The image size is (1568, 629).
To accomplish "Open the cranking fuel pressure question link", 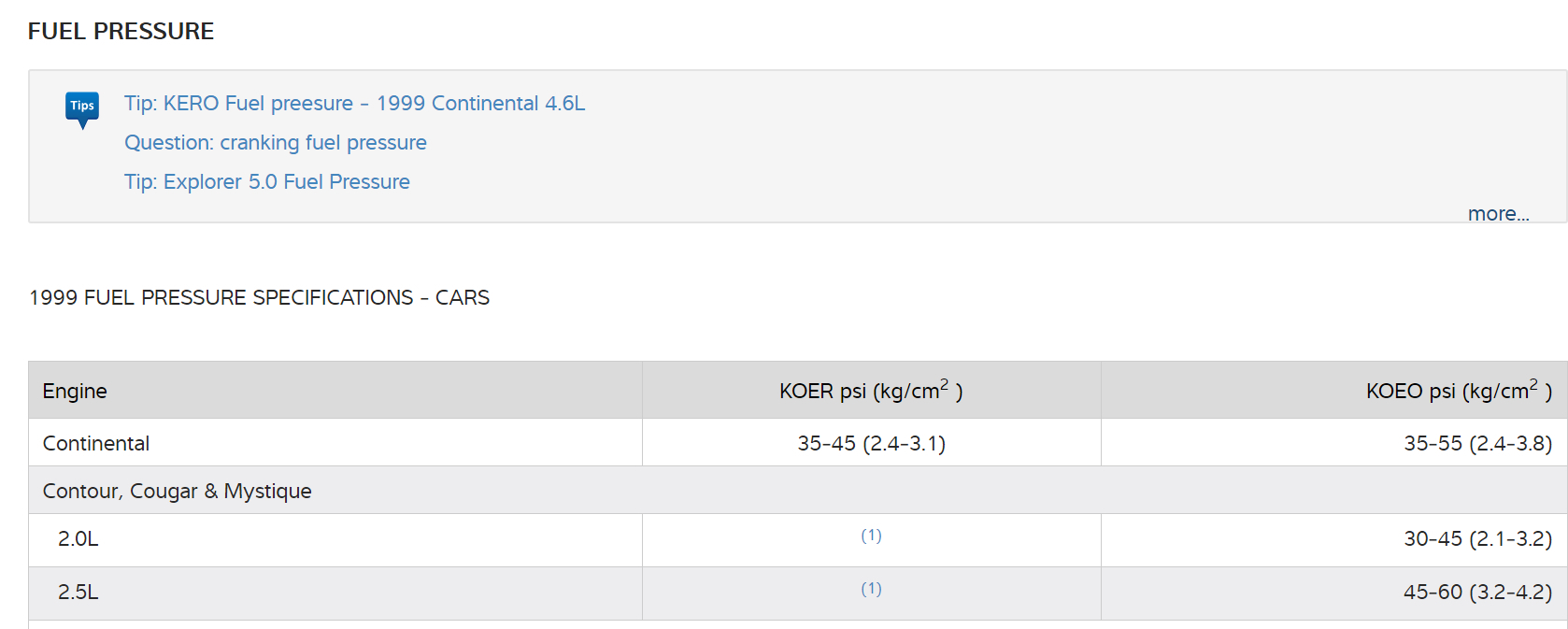I will coord(275,142).
